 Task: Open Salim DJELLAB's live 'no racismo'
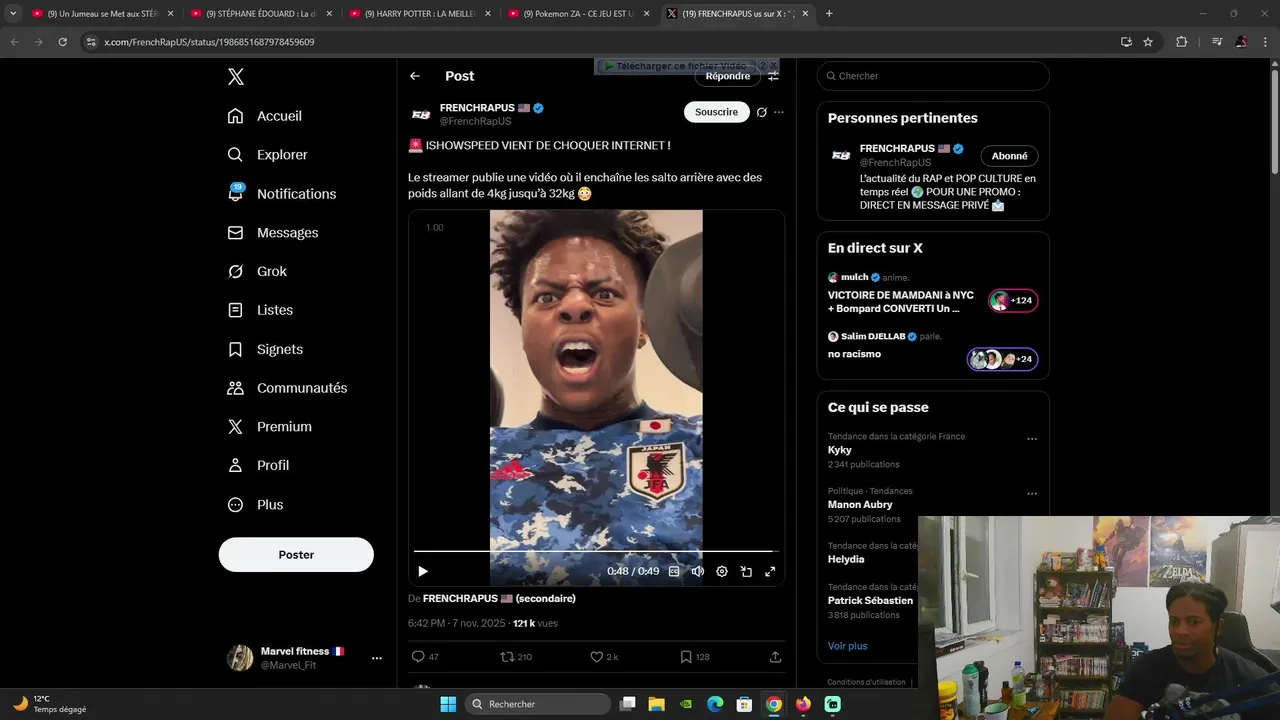pos(932,349)
